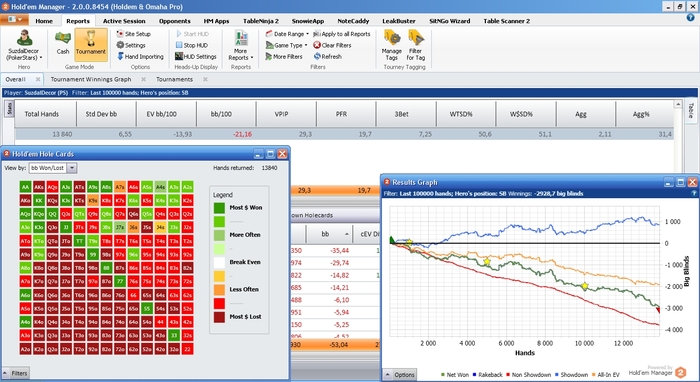Open TableNinja 2 tab
This screenshot has width=700, height=382.
pyautogui.click(x=261, y=21)
